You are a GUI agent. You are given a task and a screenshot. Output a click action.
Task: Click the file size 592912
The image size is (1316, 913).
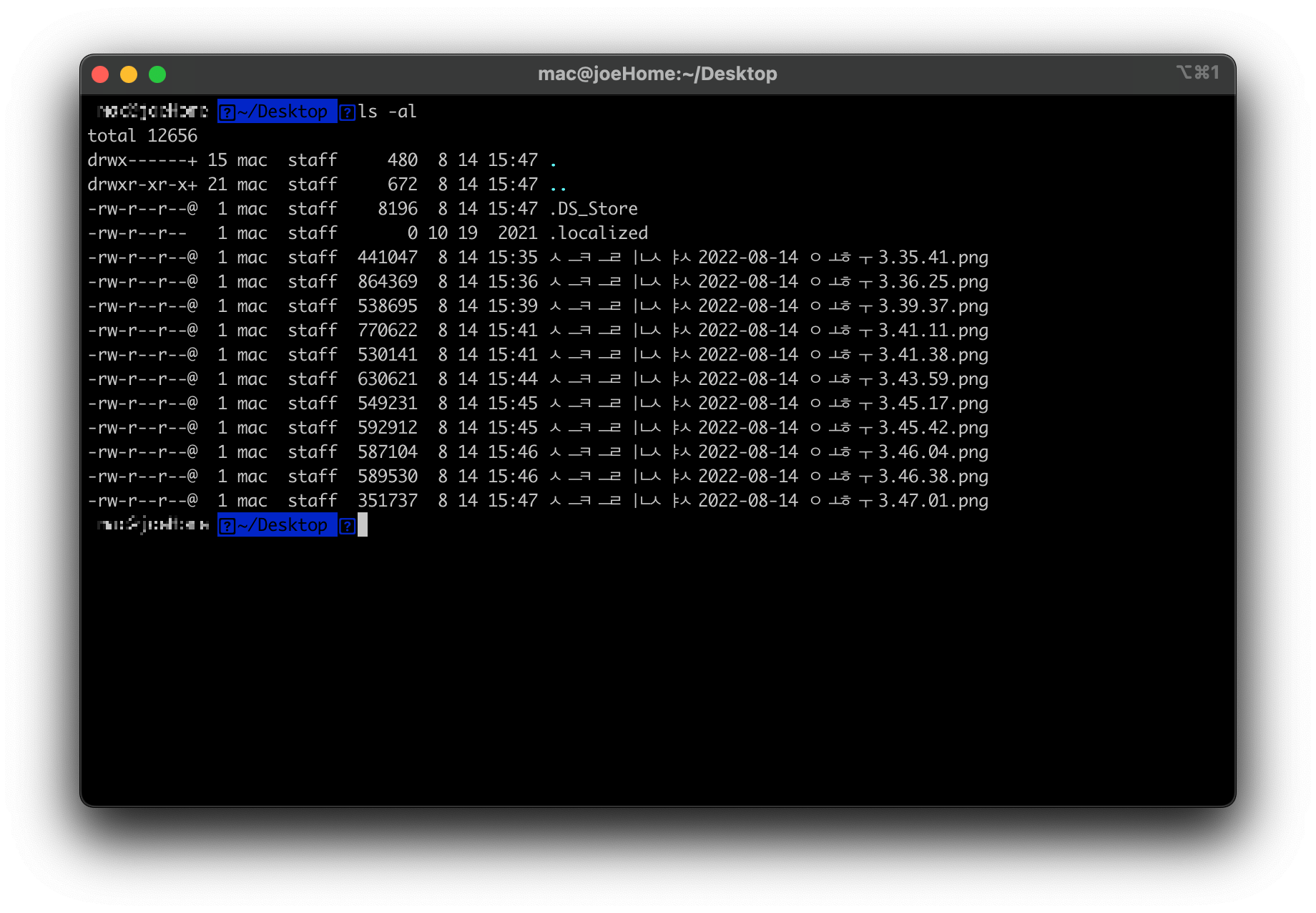point(388,428)
